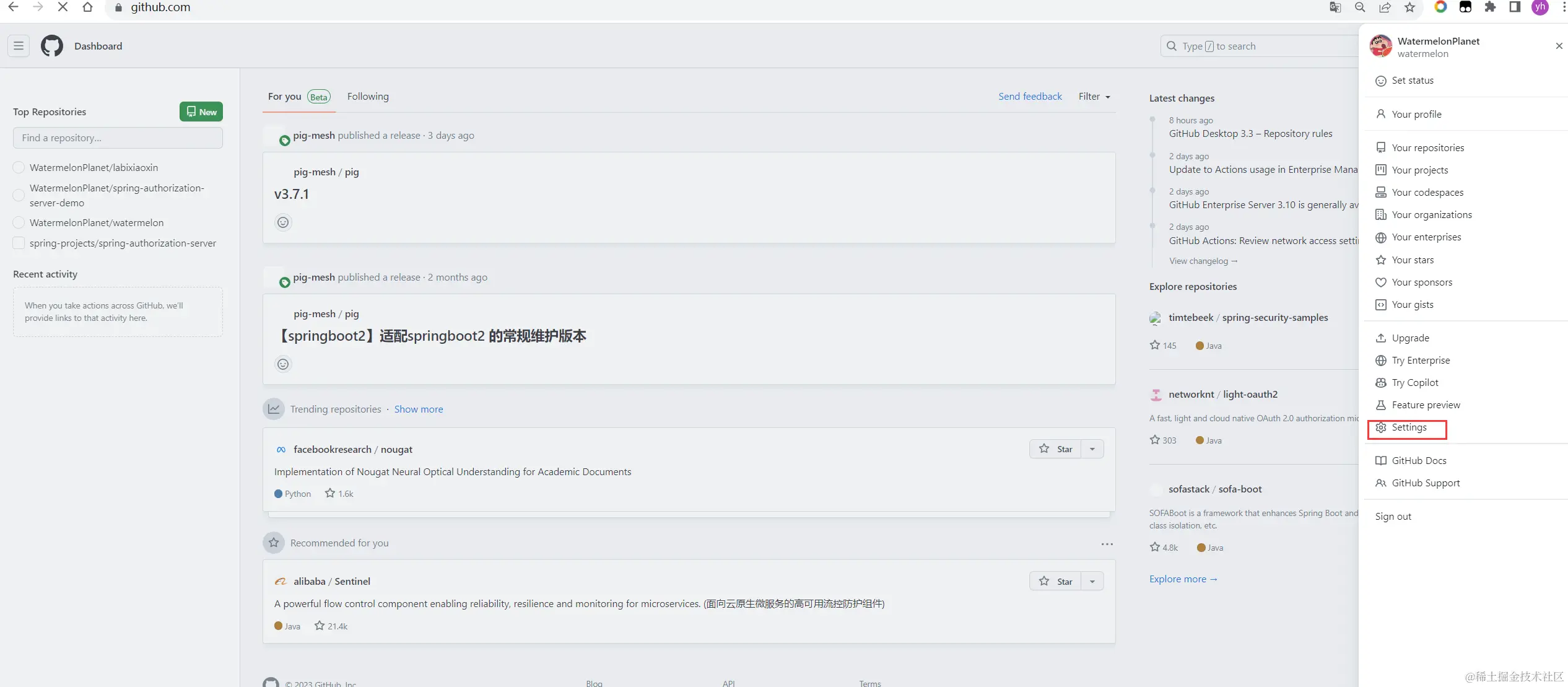Open Your stars from the menu
Image resolution: width=1568 pixels, height=687 pixels.
(1412, 260)
